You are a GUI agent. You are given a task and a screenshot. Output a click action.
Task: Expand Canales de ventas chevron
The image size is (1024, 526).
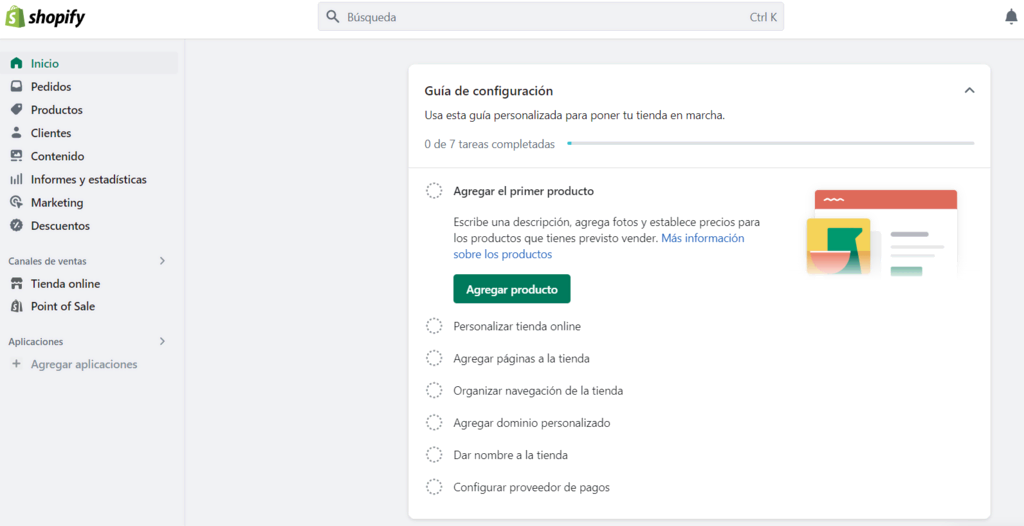coord(162,261)
